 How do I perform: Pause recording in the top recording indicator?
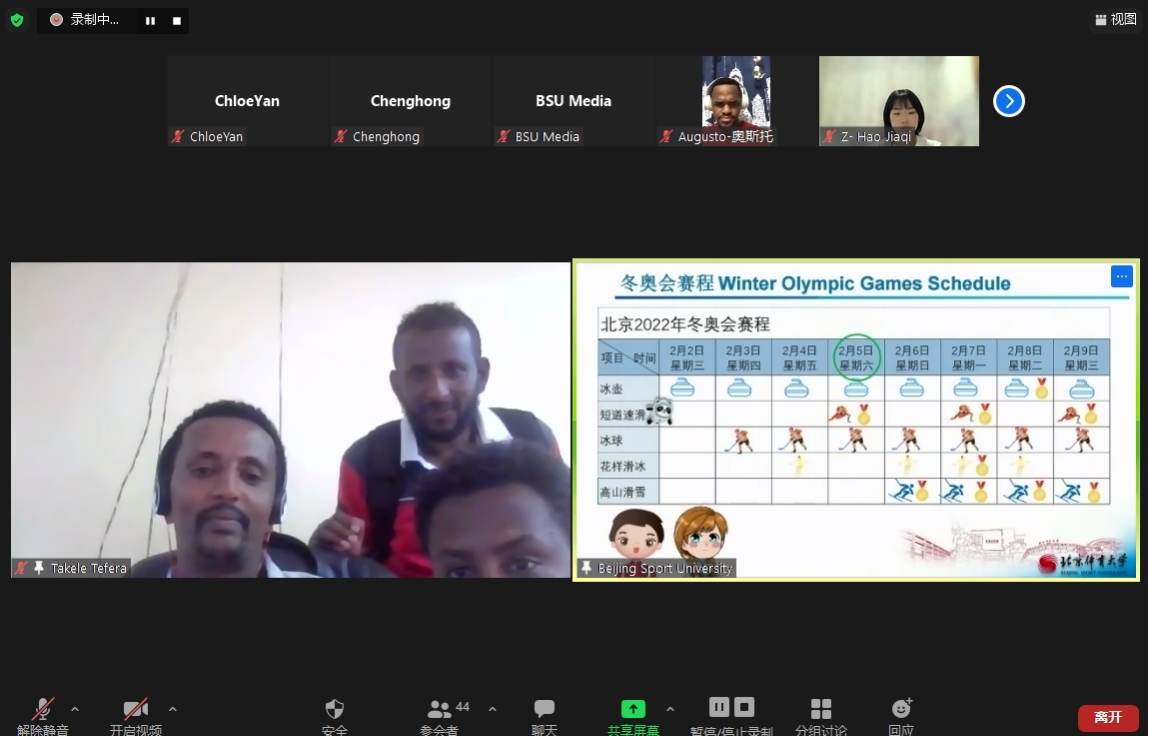click(x=150, y=21)
